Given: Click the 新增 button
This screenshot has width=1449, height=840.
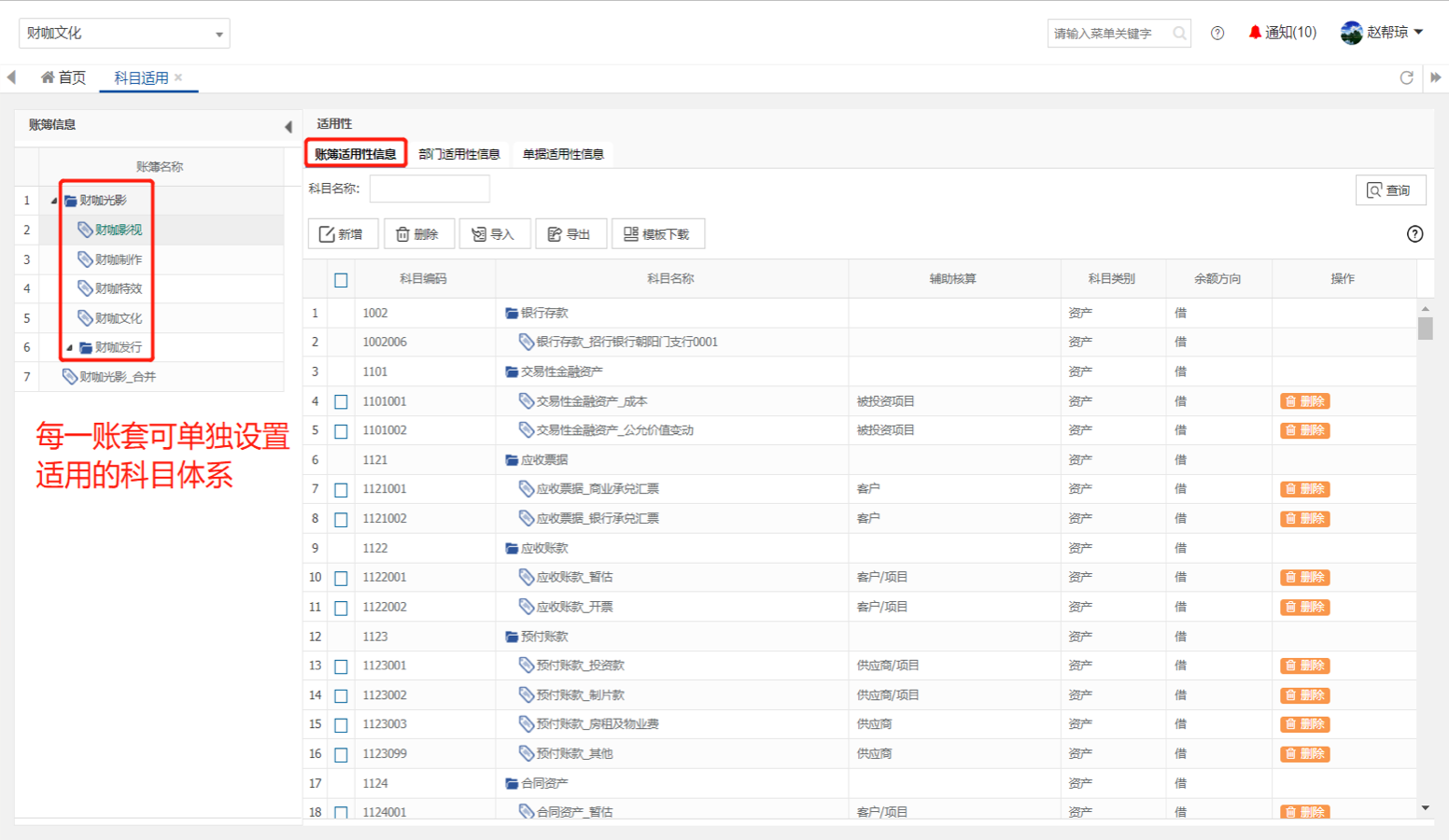Looking at the screenshot, I should (342, 234).
